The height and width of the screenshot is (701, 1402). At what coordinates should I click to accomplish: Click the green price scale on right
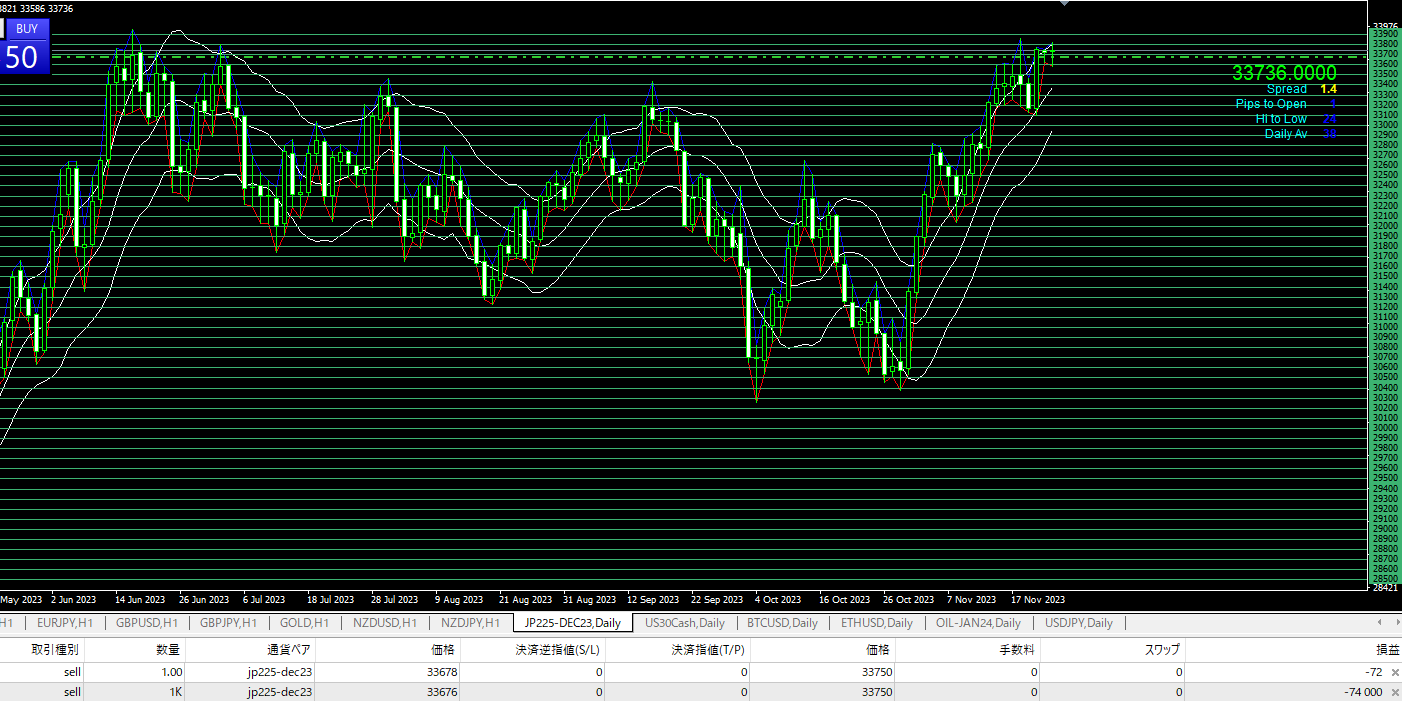click(x=1384, y=300)
